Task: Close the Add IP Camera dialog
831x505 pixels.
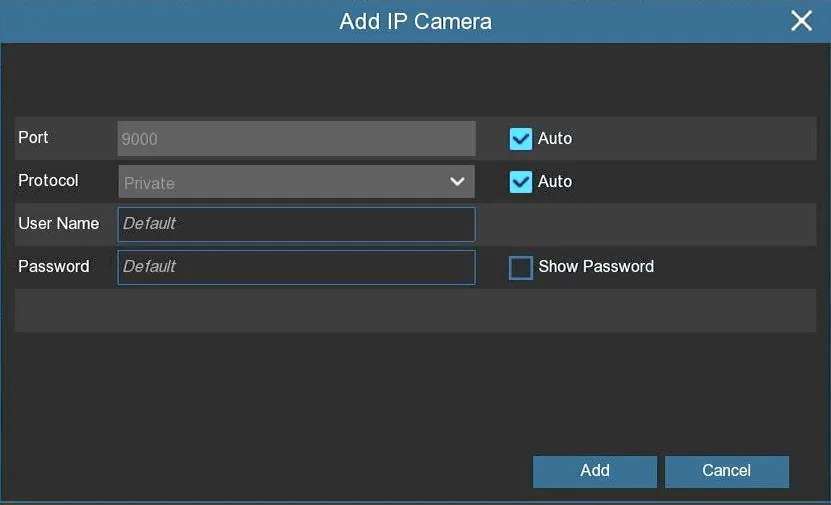Action: click(801, 21)
